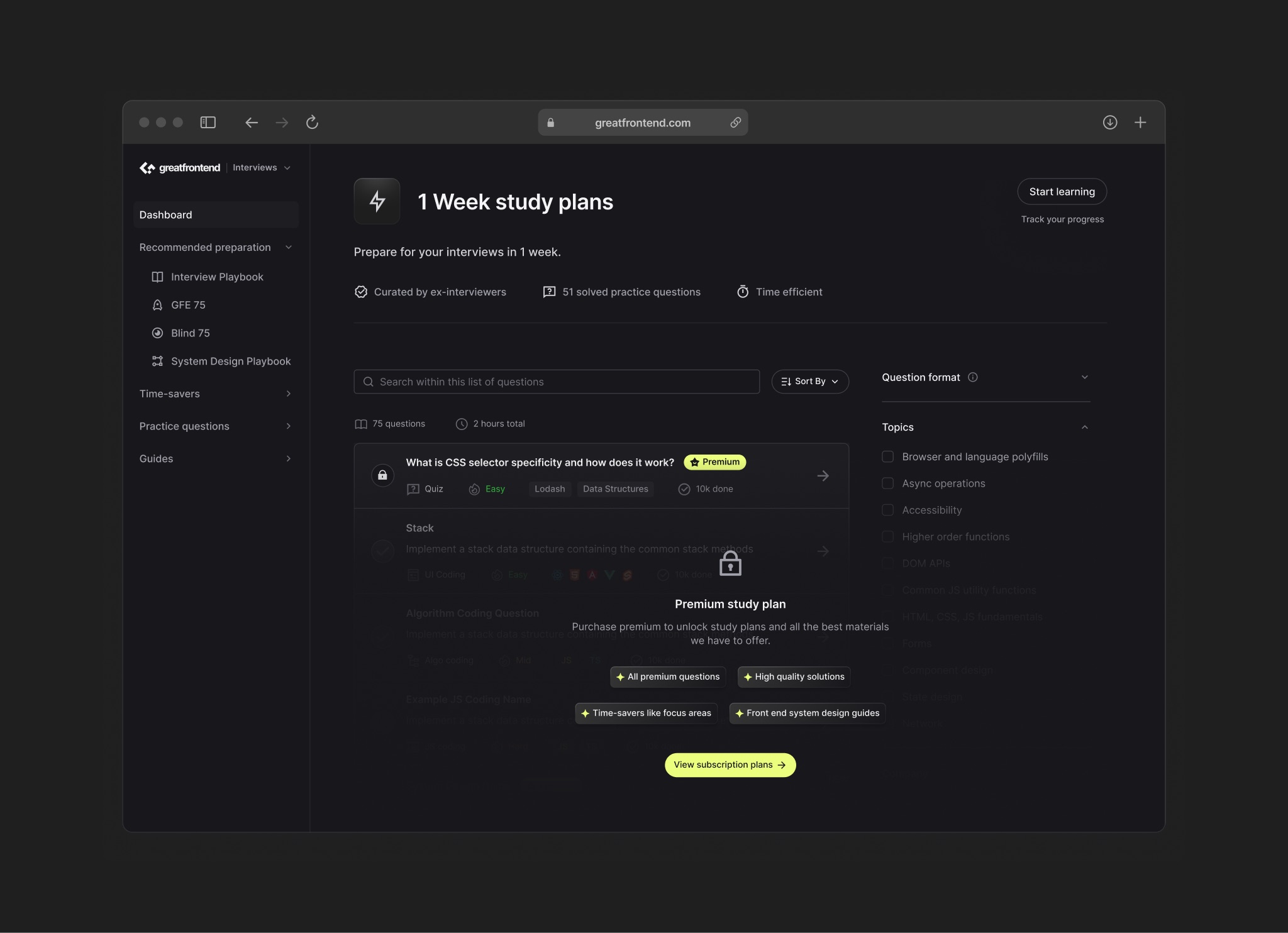
Task: Open the Interviews product dropdown
Action: pos(262,168)
